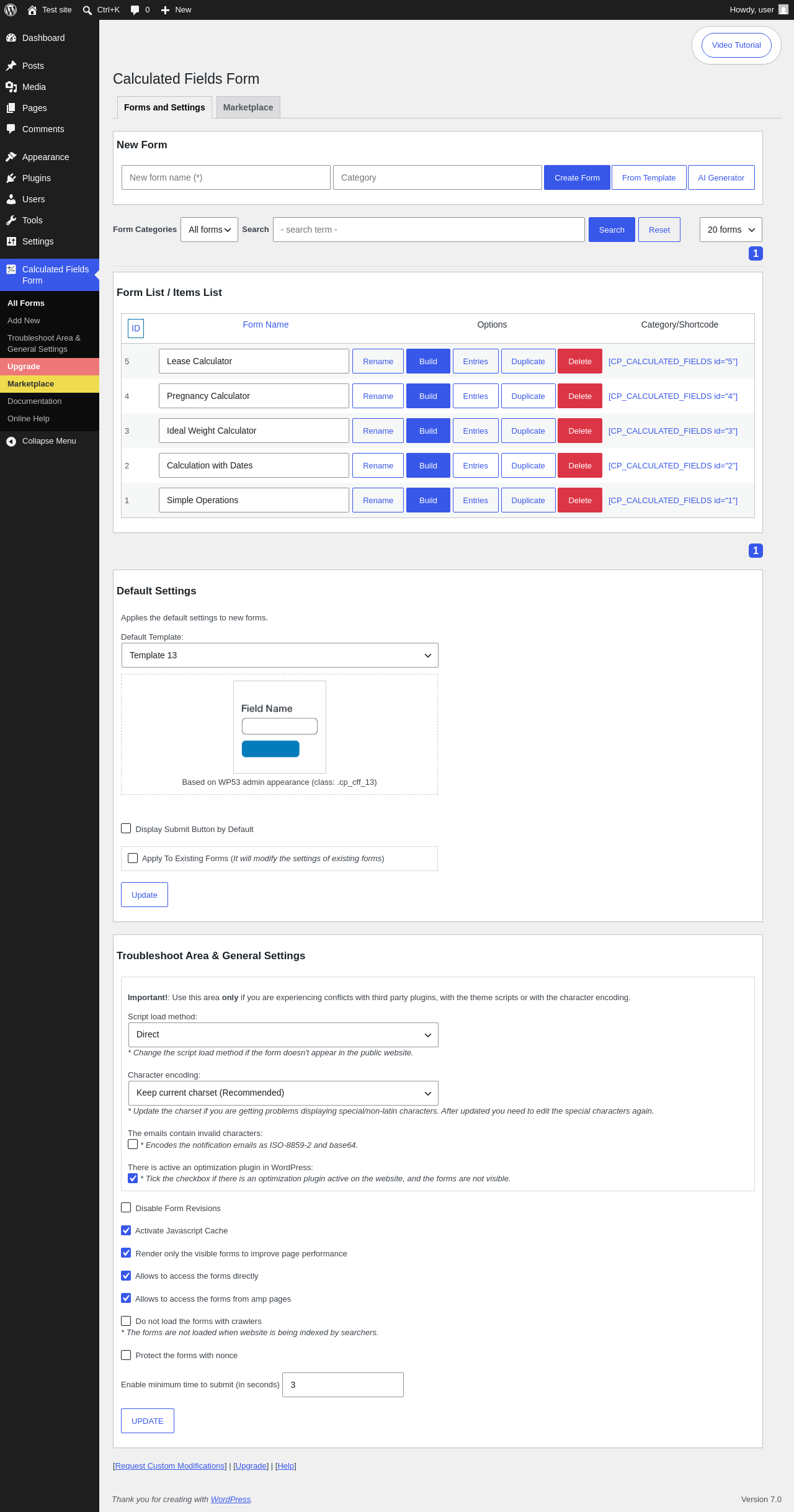This screenshot has width=794, height=1512.
Task: Untick the optimization plugin active checkbox
Action: [x=133, y=1178]
